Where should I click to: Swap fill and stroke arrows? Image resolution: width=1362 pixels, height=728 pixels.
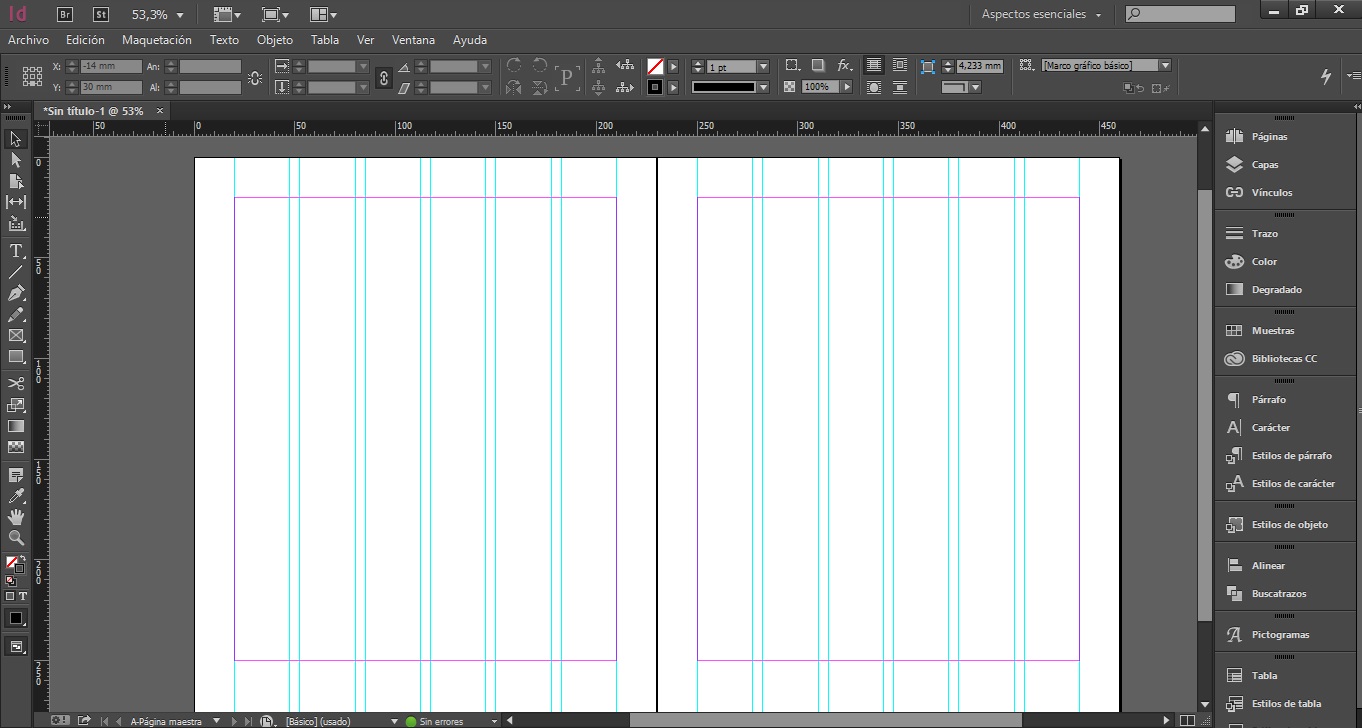pyautogui.click(x=22, y=559)
